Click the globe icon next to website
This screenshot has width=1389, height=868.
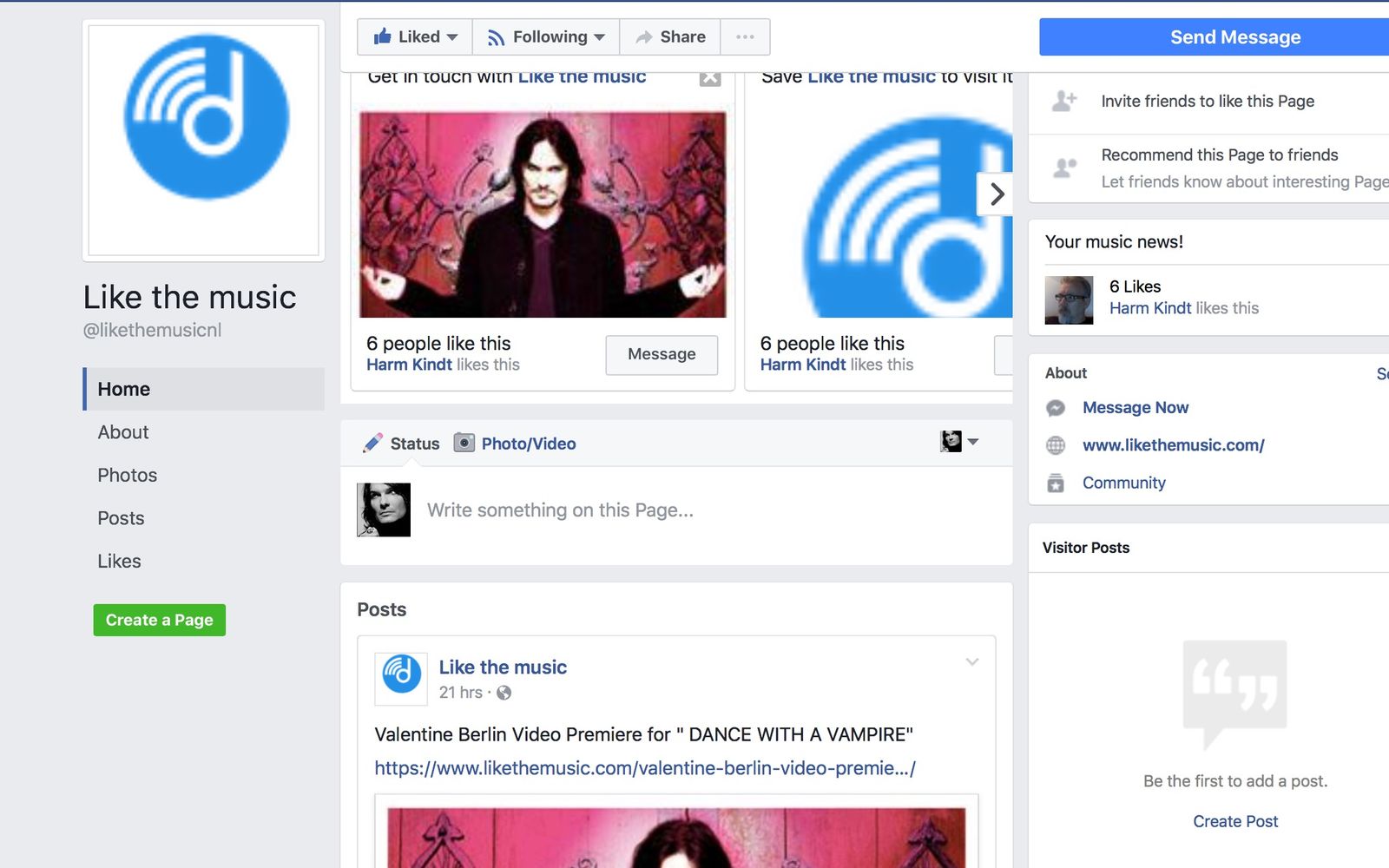pyautogui.click(x=1056, y=445)
